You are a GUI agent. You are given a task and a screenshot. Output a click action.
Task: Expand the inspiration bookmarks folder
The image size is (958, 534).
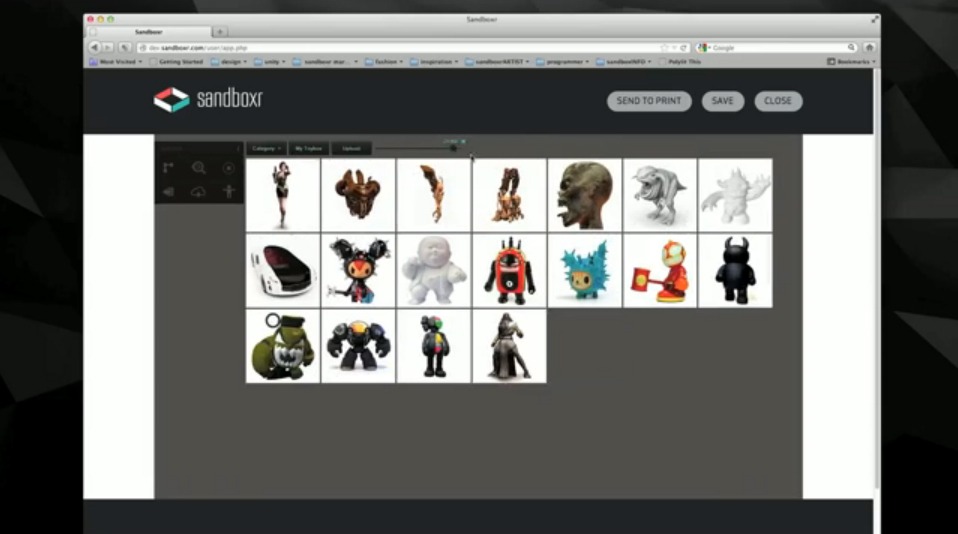pos(434,62)
